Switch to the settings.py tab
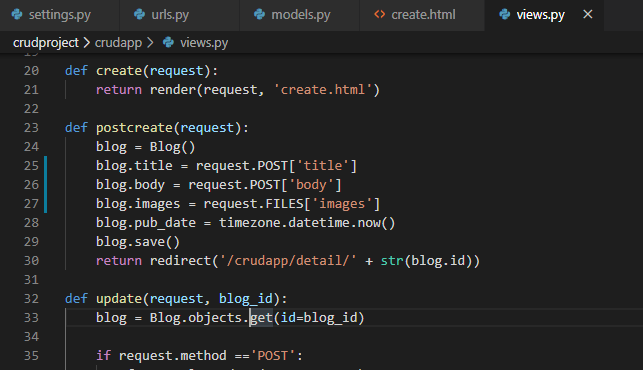 coord(59,15)
